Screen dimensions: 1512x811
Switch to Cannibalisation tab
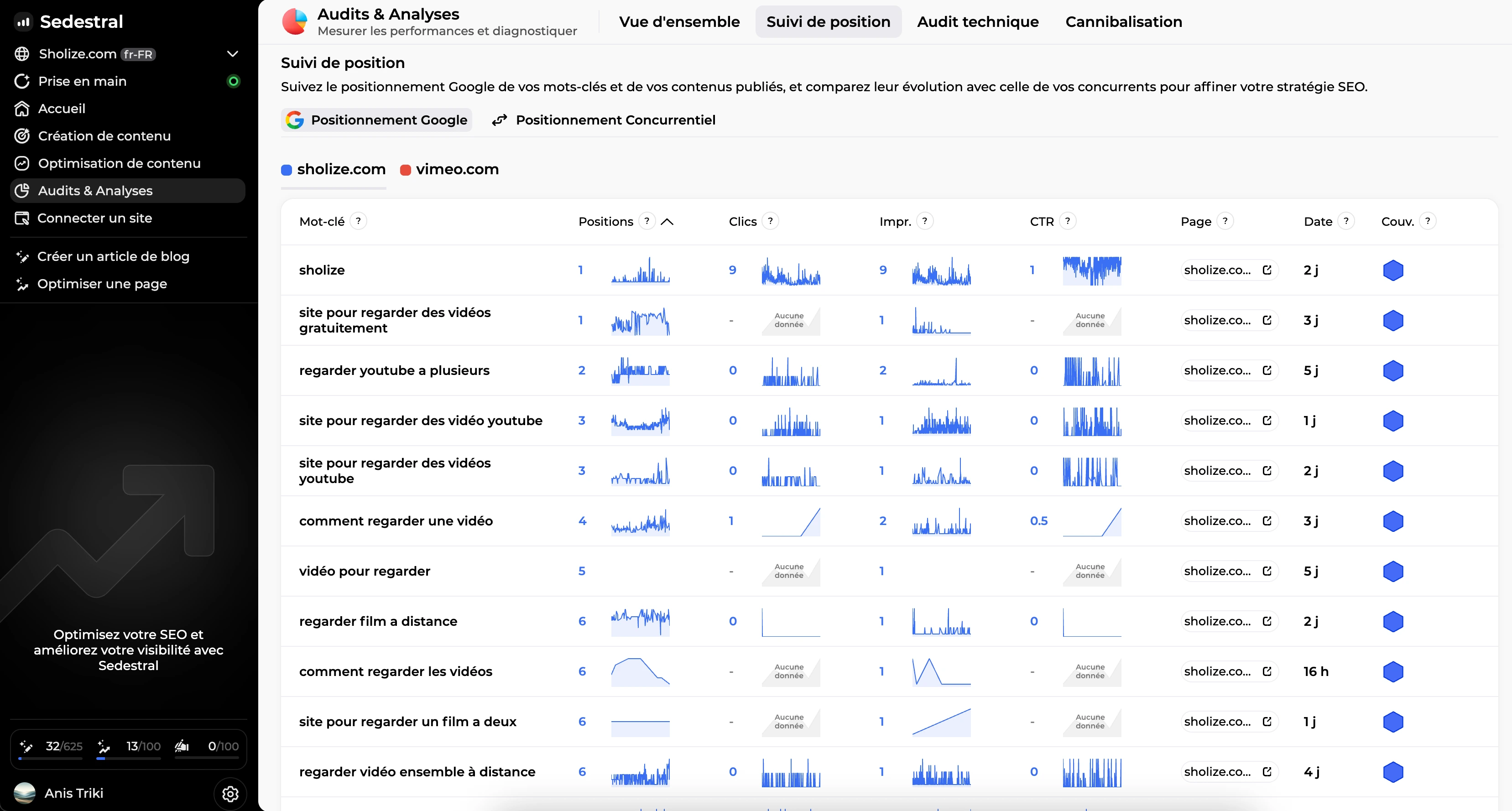[1123, 22]
